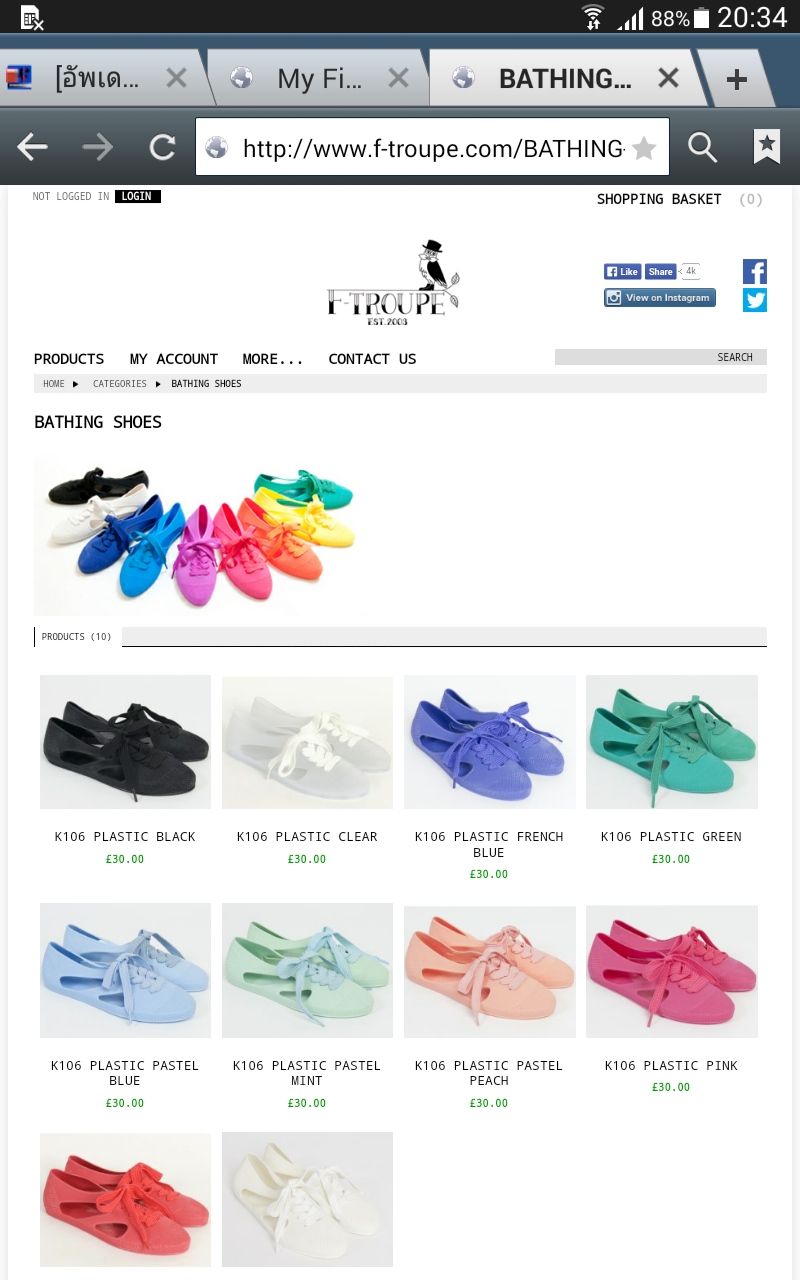Reload the page with refresh icon
The image size is (800, 1280).
[162, 148]
